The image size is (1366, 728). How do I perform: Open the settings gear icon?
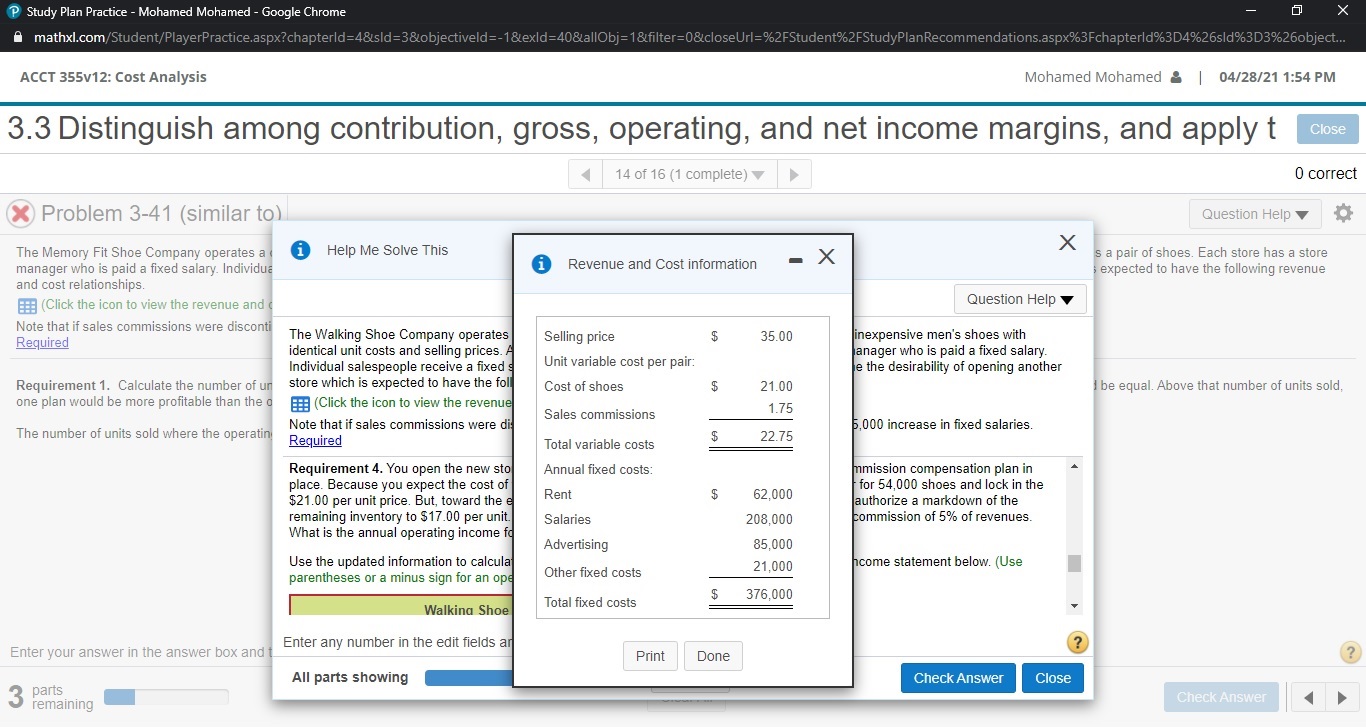click(x=1343, y=213)
